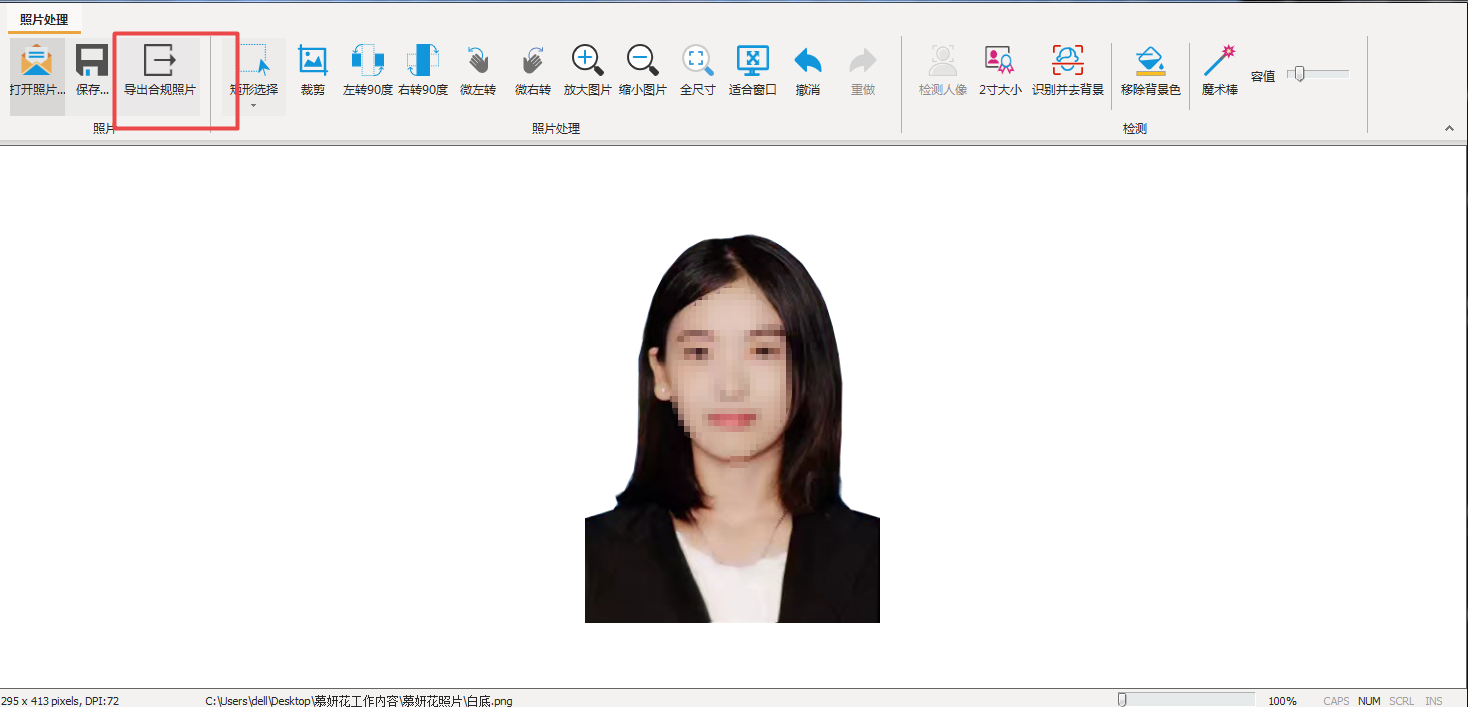Screen dimensions: 1468x707
Task: Click the 保存 floppy disk icon
Action: [x=92, y=70]
